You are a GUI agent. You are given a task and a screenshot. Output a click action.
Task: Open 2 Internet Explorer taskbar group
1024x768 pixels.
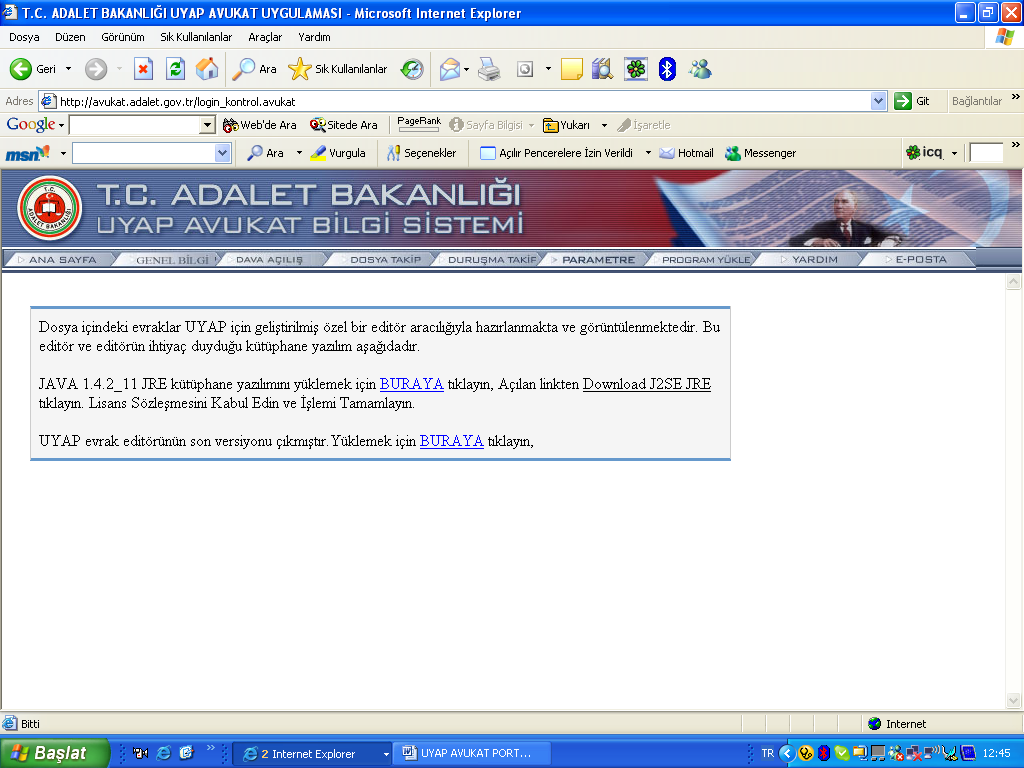312,754
